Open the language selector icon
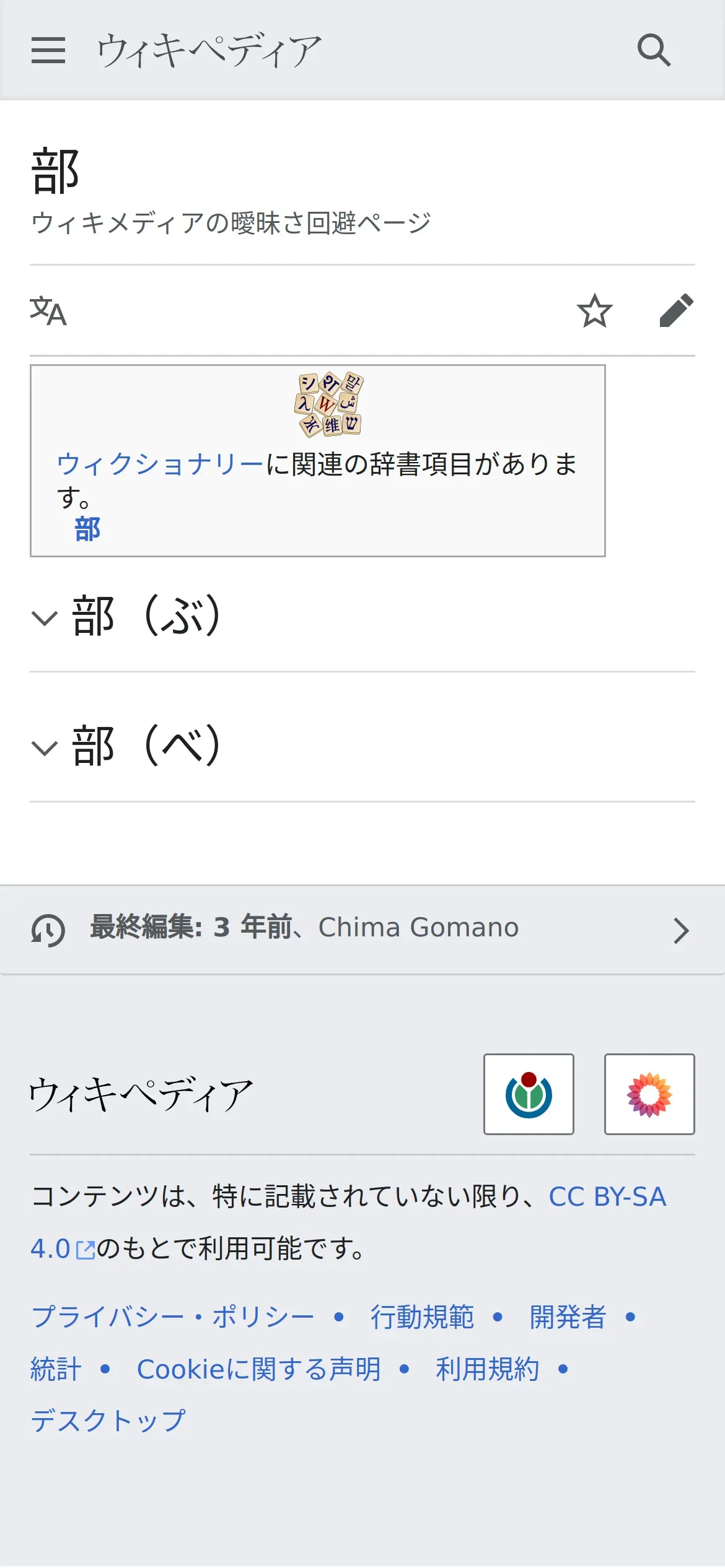Screen dimensions: 725x1568 pos(48,311)
